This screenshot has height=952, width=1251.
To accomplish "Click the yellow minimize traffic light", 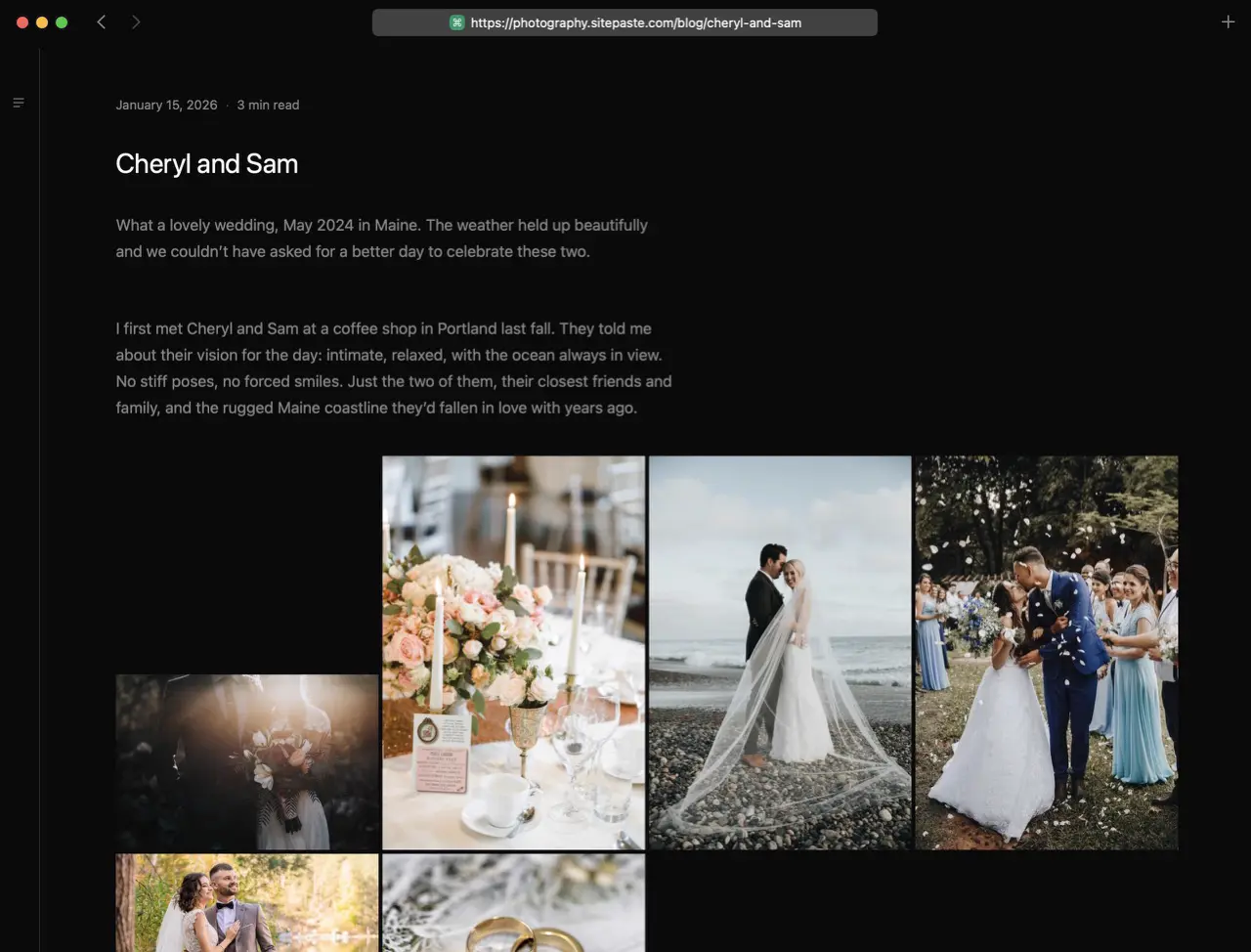I will pyautogui.click(x=41, y=20).
